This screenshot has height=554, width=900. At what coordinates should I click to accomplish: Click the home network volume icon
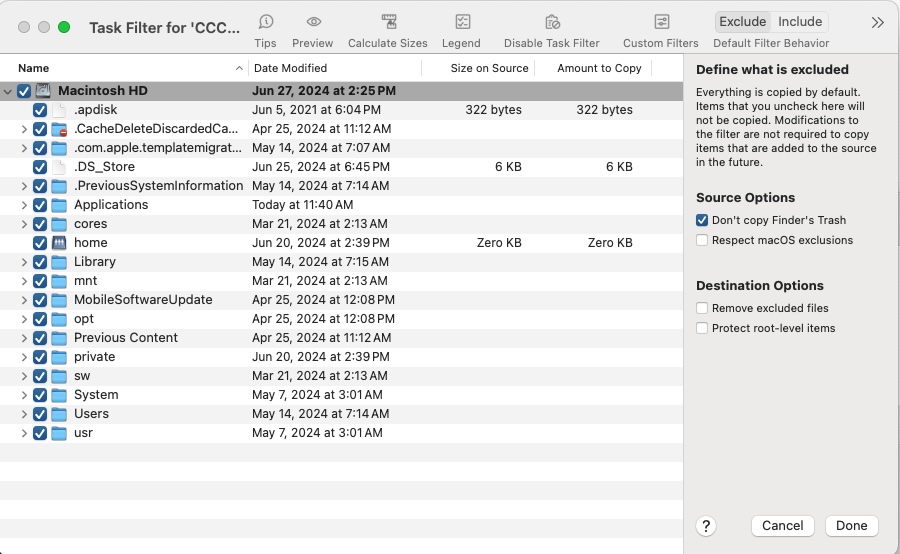pyautogui.click(x=59, y=243)
